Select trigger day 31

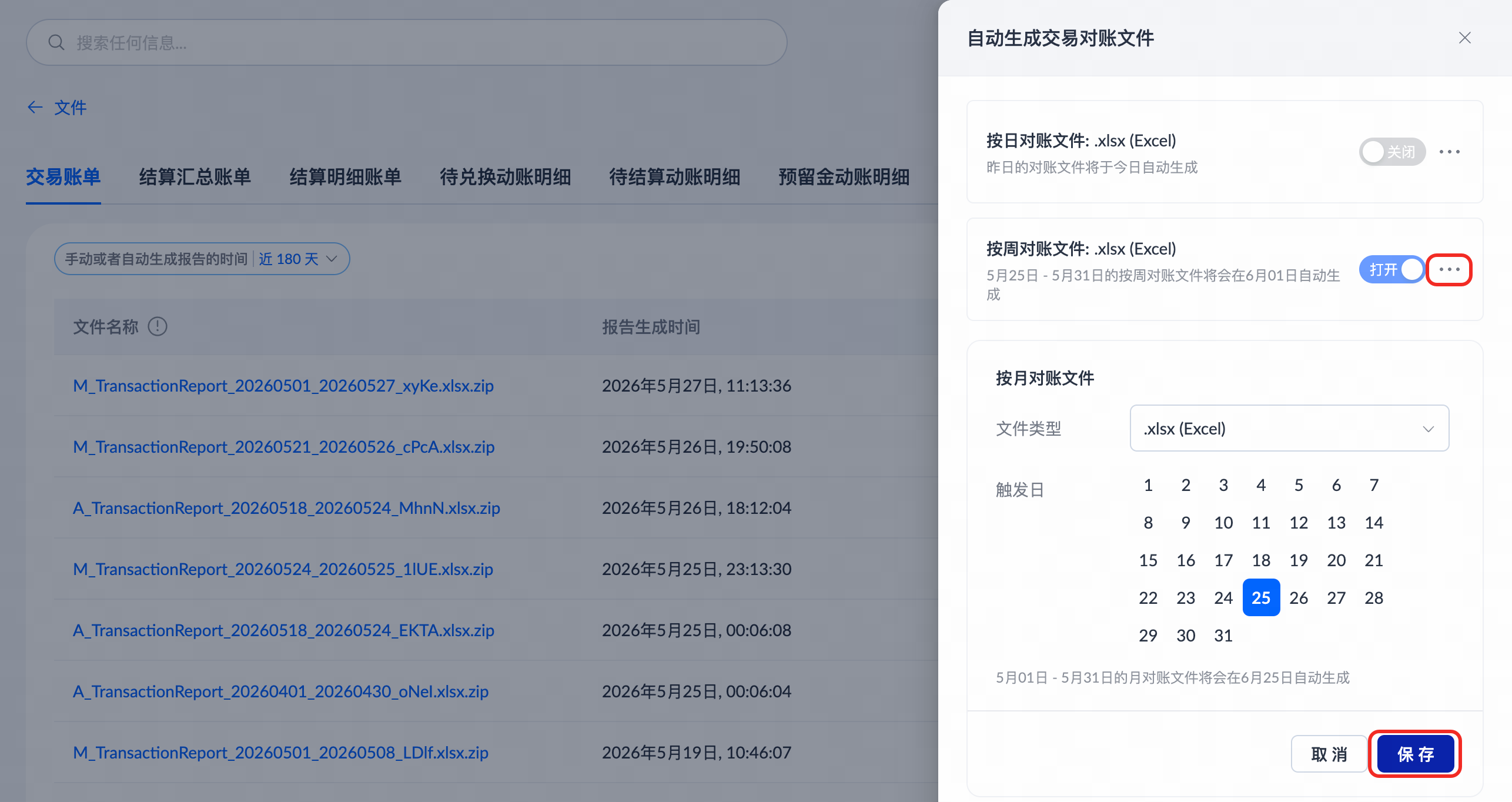[x=1223, y=635]
